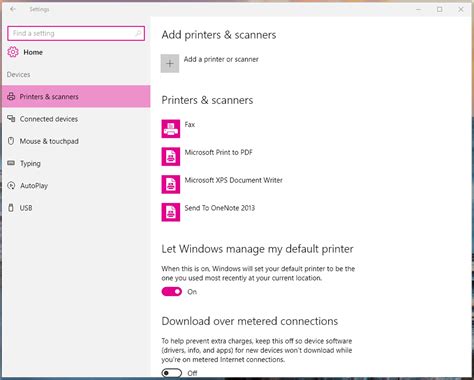Enable Download over metered connections toggle
The height and width of the screenshot is (380, 474).
172,373
